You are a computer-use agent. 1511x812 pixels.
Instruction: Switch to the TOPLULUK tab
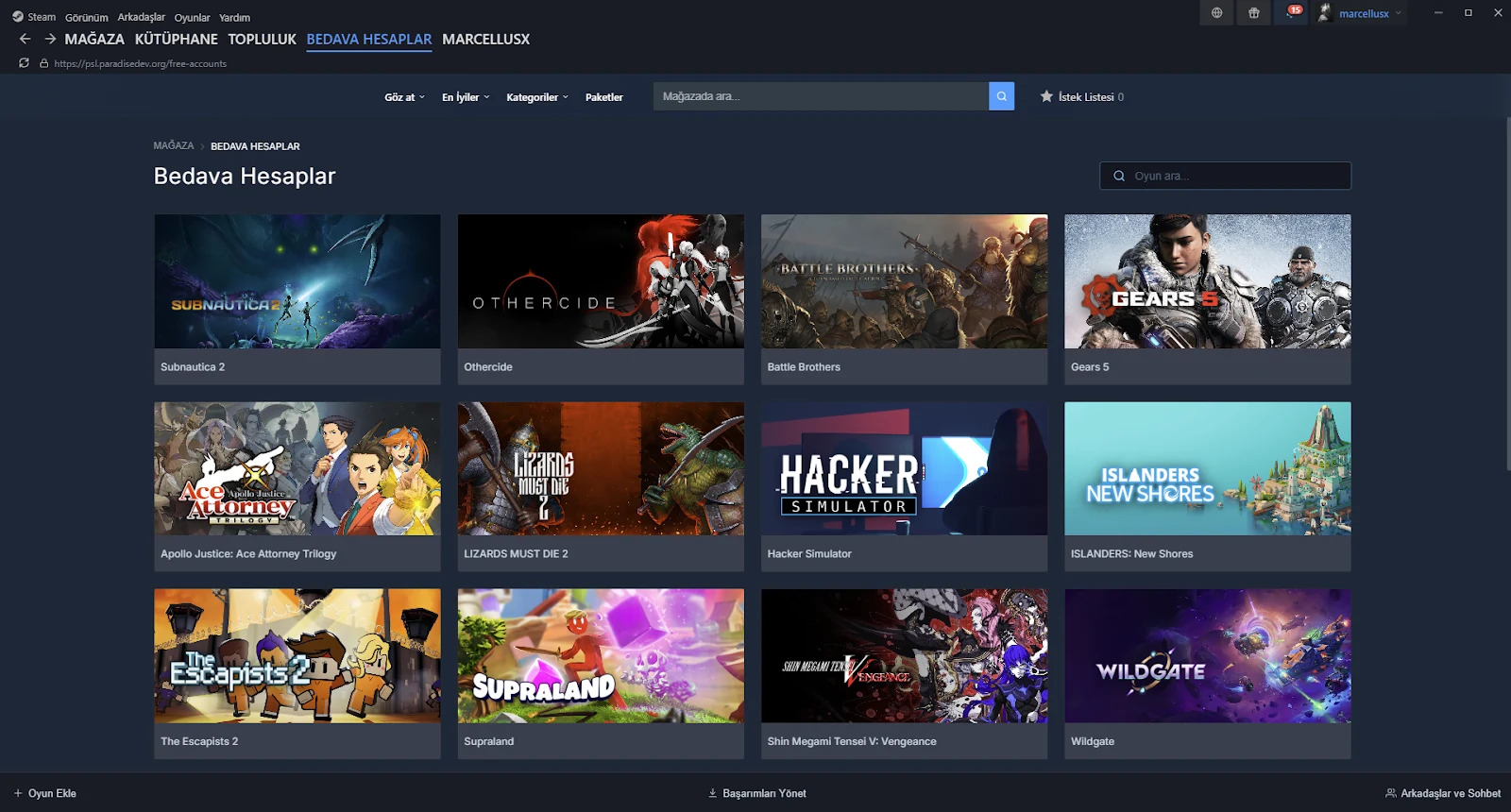pyautogui.click(x=263, y=39)
